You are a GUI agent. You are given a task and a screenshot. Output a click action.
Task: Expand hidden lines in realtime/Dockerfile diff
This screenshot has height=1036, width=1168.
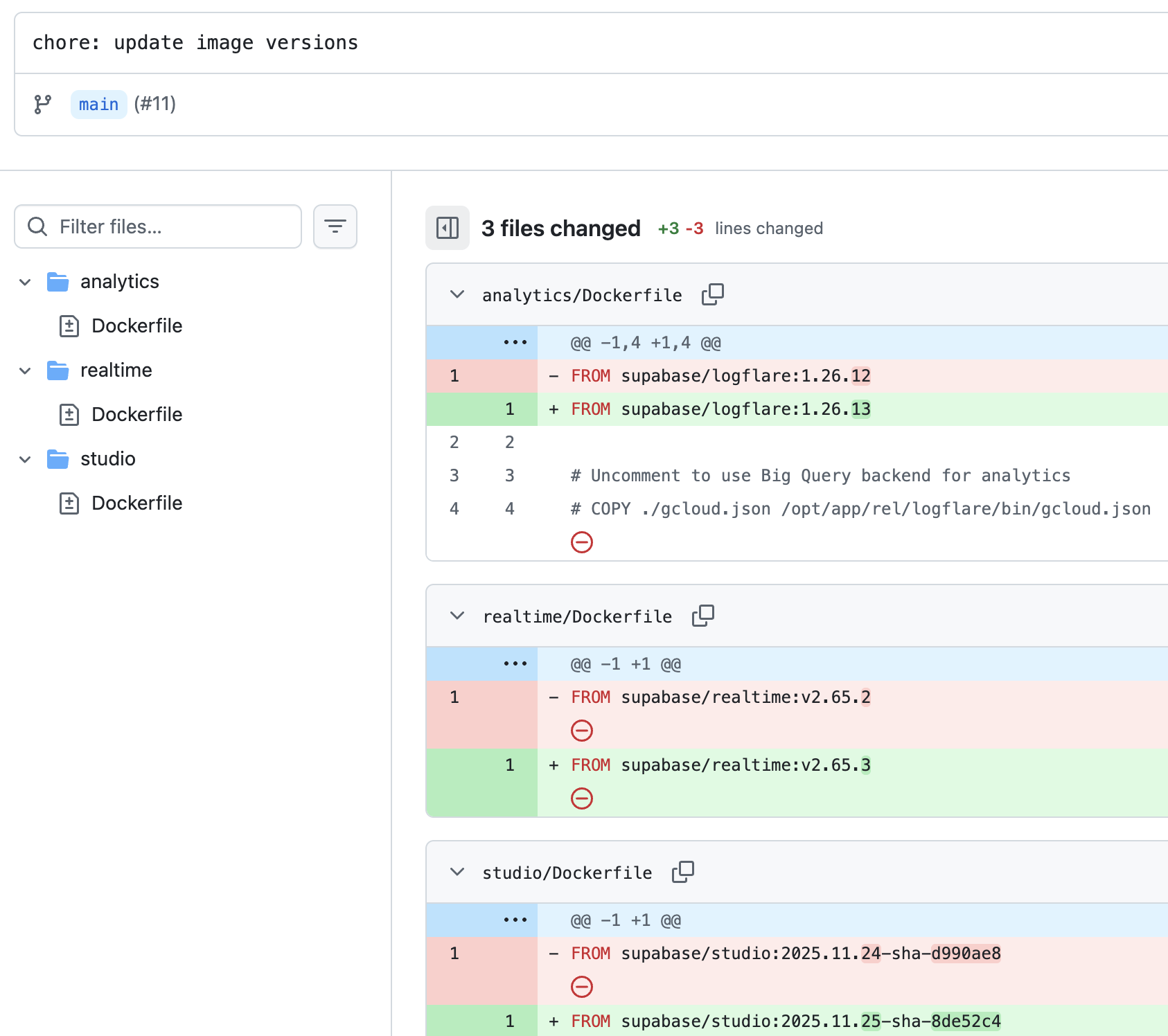(x=515, y=664)
